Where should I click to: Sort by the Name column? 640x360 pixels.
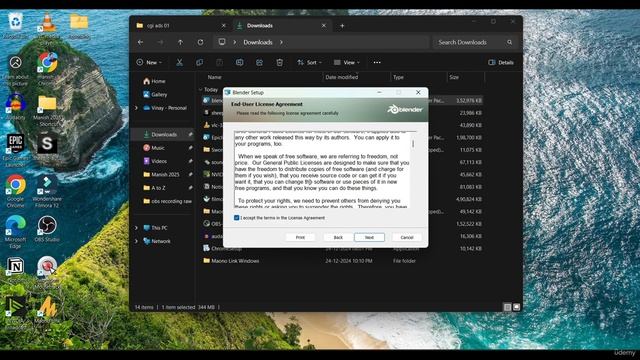pyautogui.click(x=214, y=77)
